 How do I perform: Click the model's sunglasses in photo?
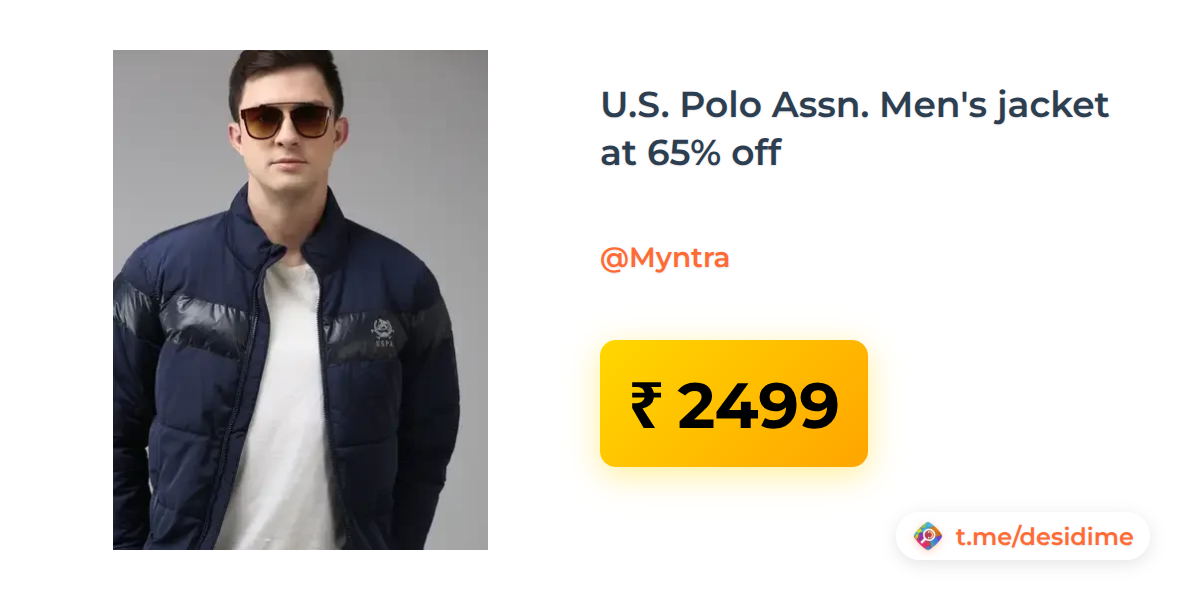[x=286, y=121]
